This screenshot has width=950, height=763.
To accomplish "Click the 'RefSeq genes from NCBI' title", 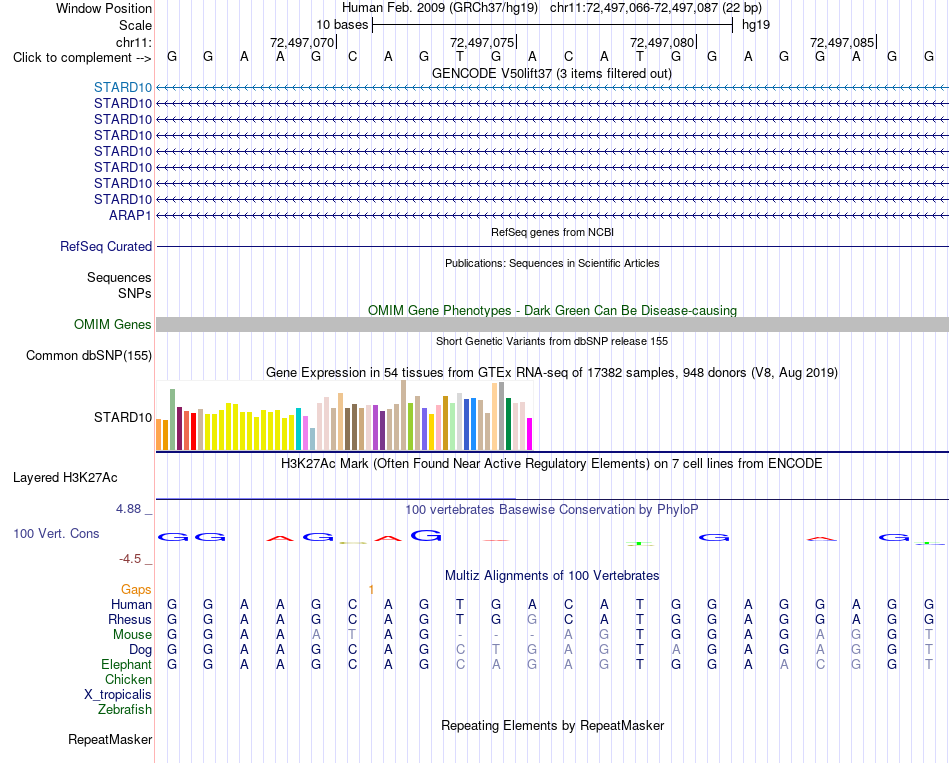I will pos(553,232).
